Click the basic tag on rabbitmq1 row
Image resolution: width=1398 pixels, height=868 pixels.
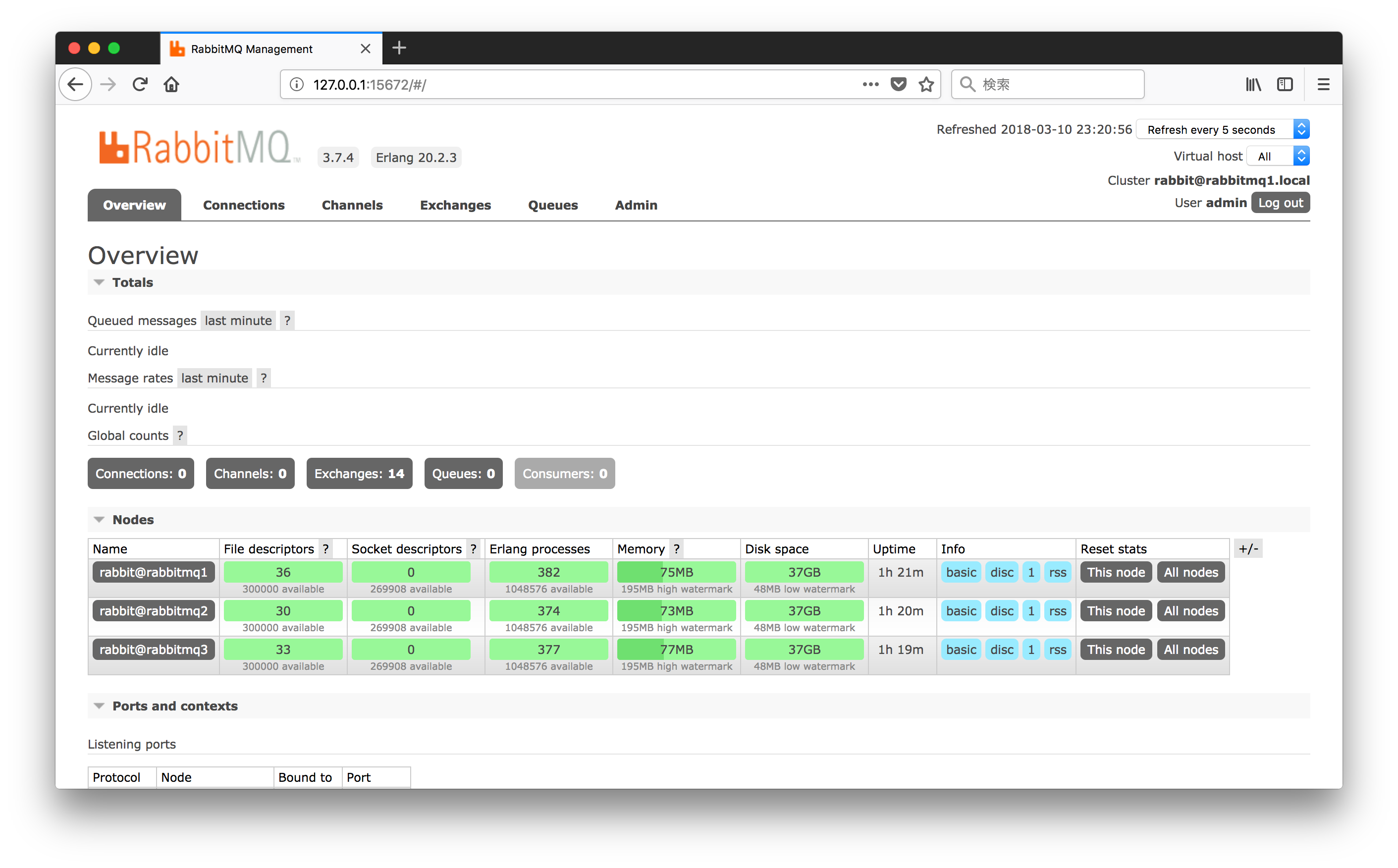click(961, 572)
